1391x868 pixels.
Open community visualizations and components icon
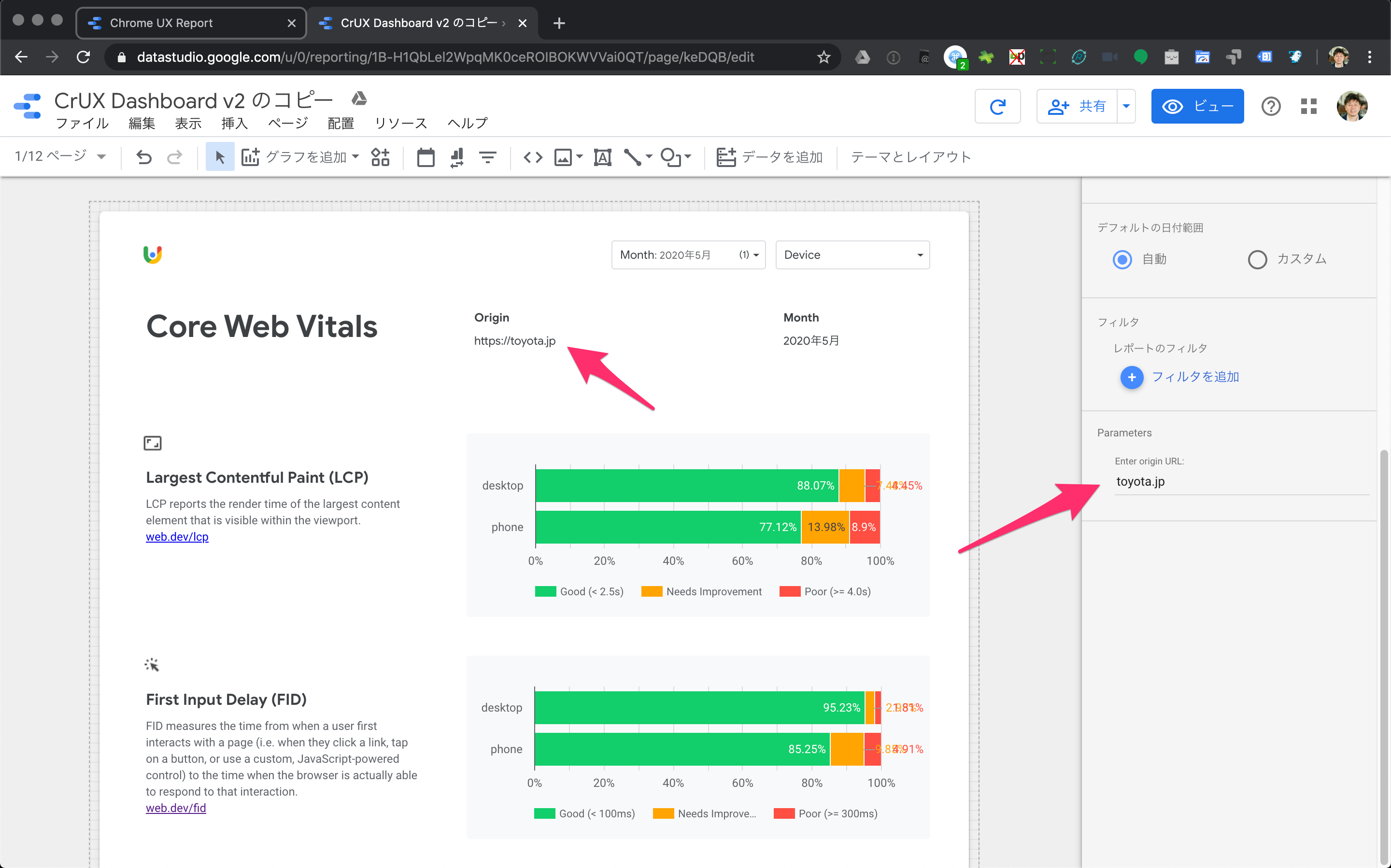(x=380, y=157)
